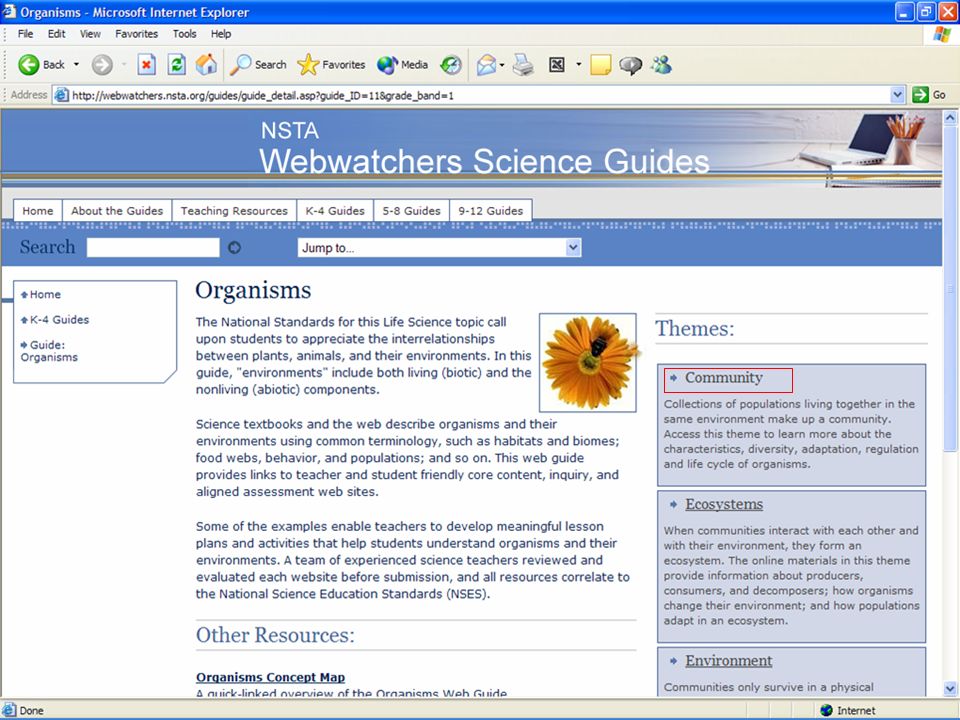
Task: Click the page icon in address bar
Action: point(61,95)
